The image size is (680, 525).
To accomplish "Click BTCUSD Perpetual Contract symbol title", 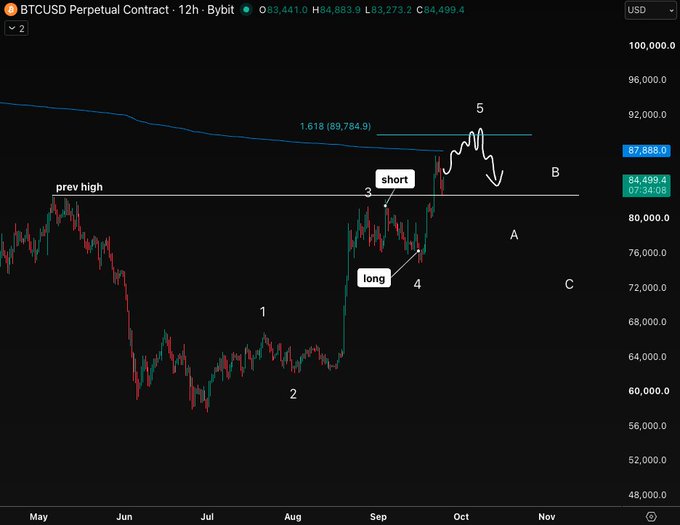I will (x=95, y=10).
